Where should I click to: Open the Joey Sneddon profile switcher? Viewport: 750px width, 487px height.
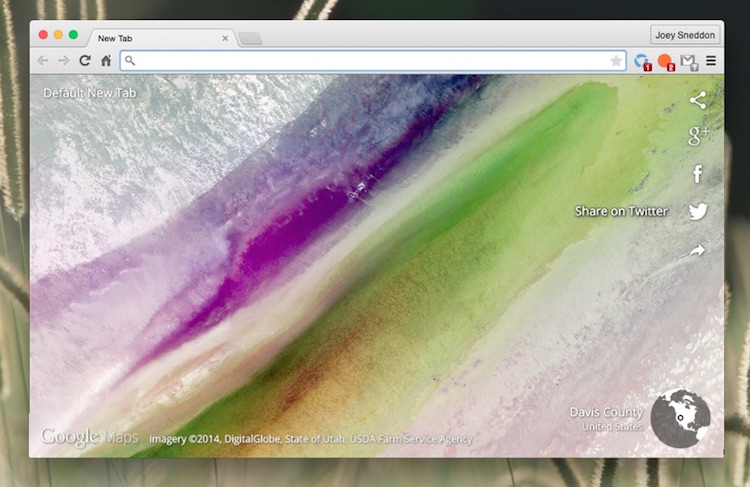point(684,35)
